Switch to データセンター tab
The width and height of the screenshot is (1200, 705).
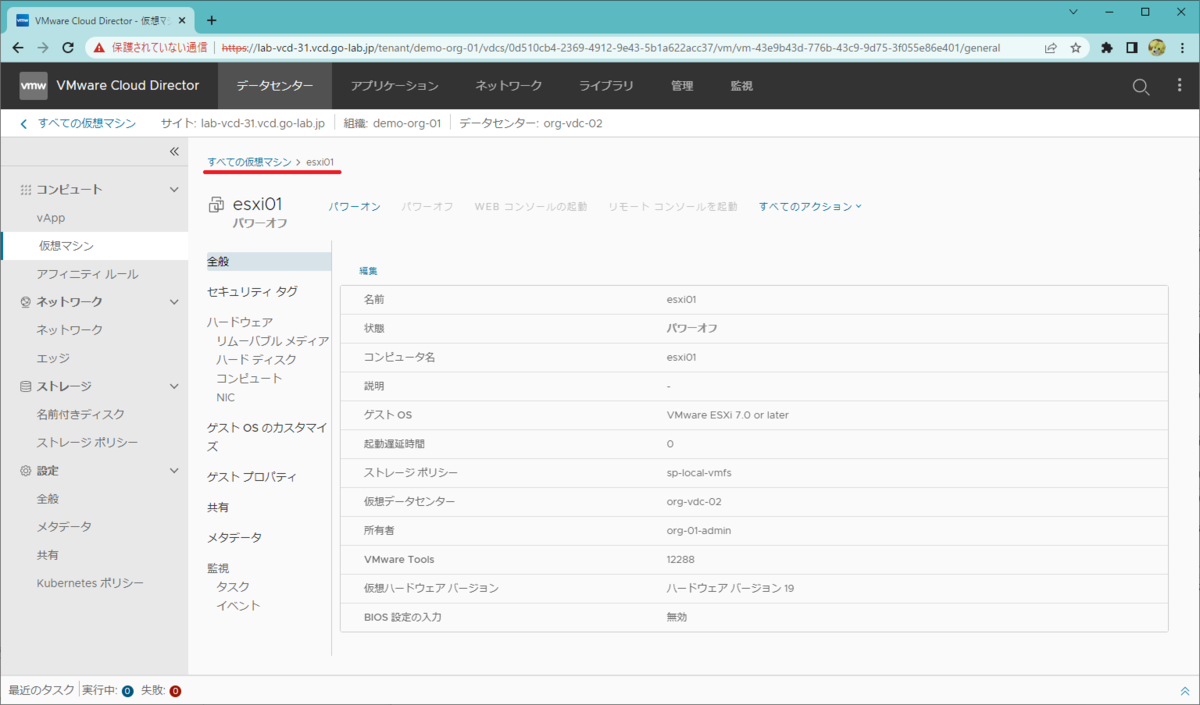point(275,86)
